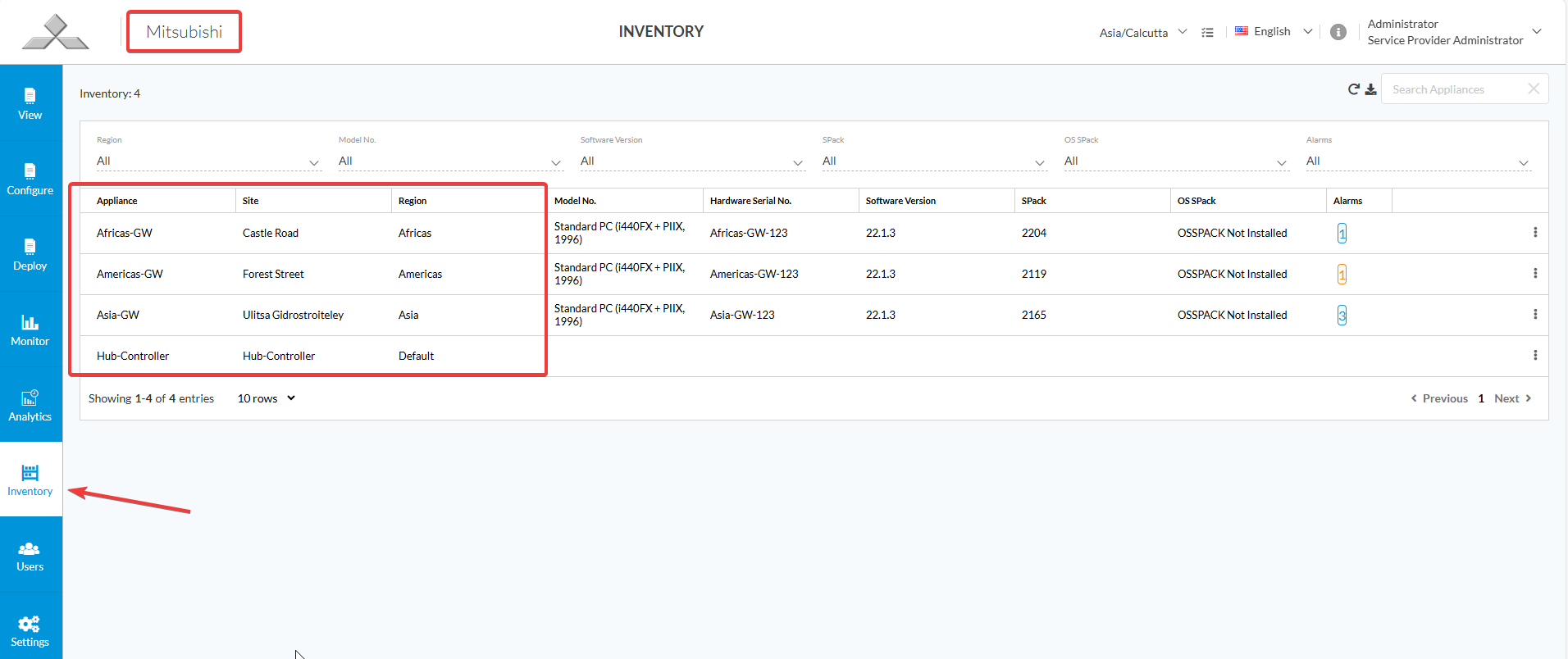
Task: Sort by Alarms column header in table
Action: click(1347, 201)
